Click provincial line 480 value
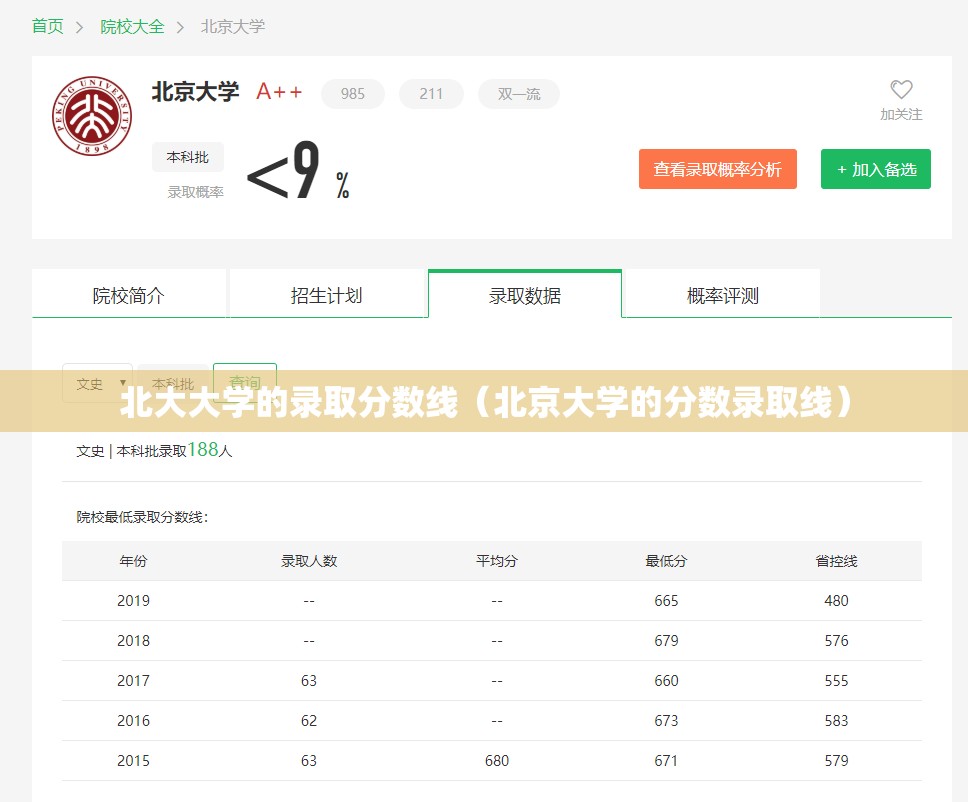968x802 pixels. point(837,601)
